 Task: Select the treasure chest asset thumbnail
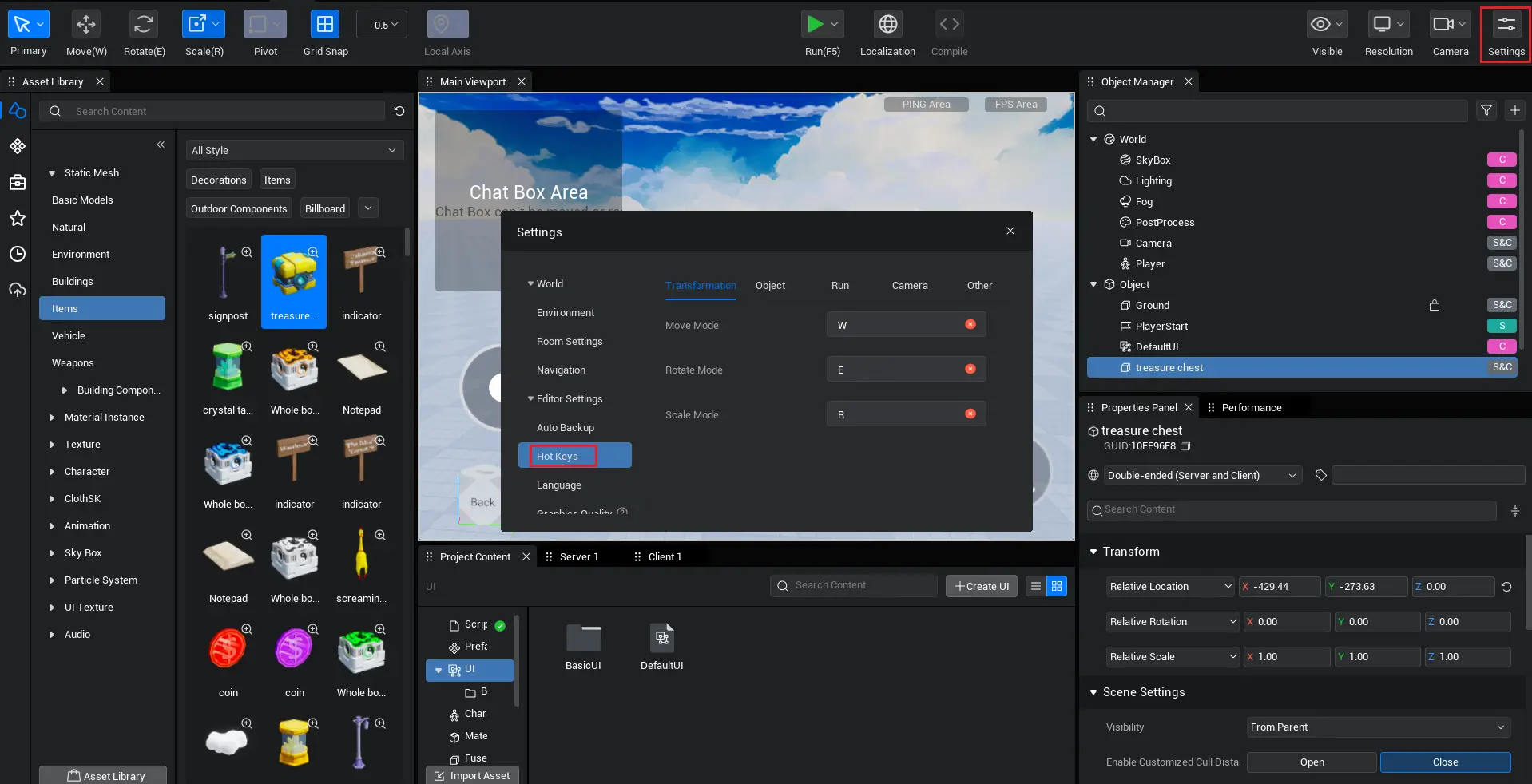(294, 281)
